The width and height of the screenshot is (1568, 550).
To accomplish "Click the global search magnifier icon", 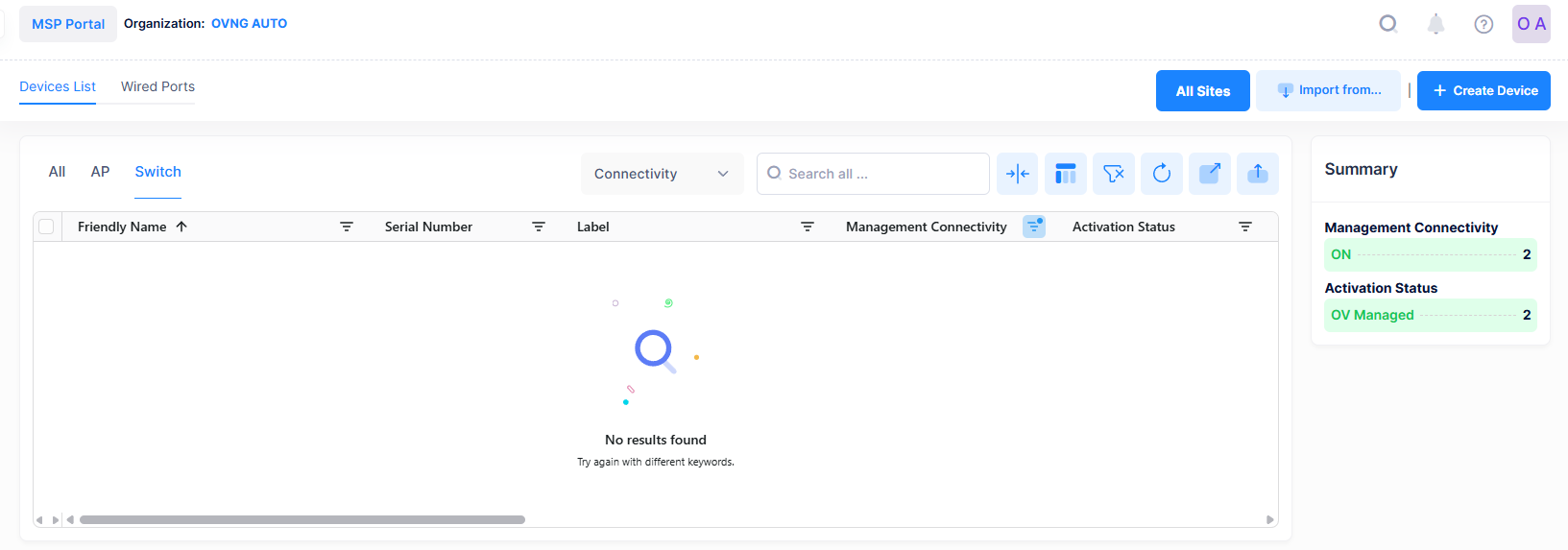I will coord(1387,24).
